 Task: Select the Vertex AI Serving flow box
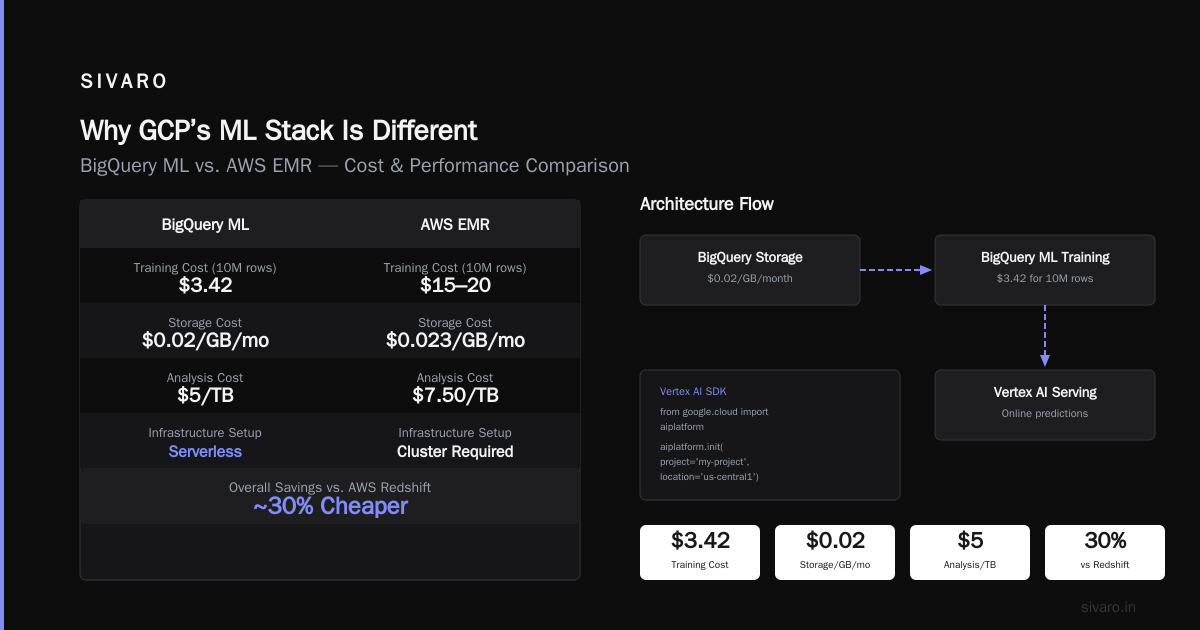click(1045, 405)
